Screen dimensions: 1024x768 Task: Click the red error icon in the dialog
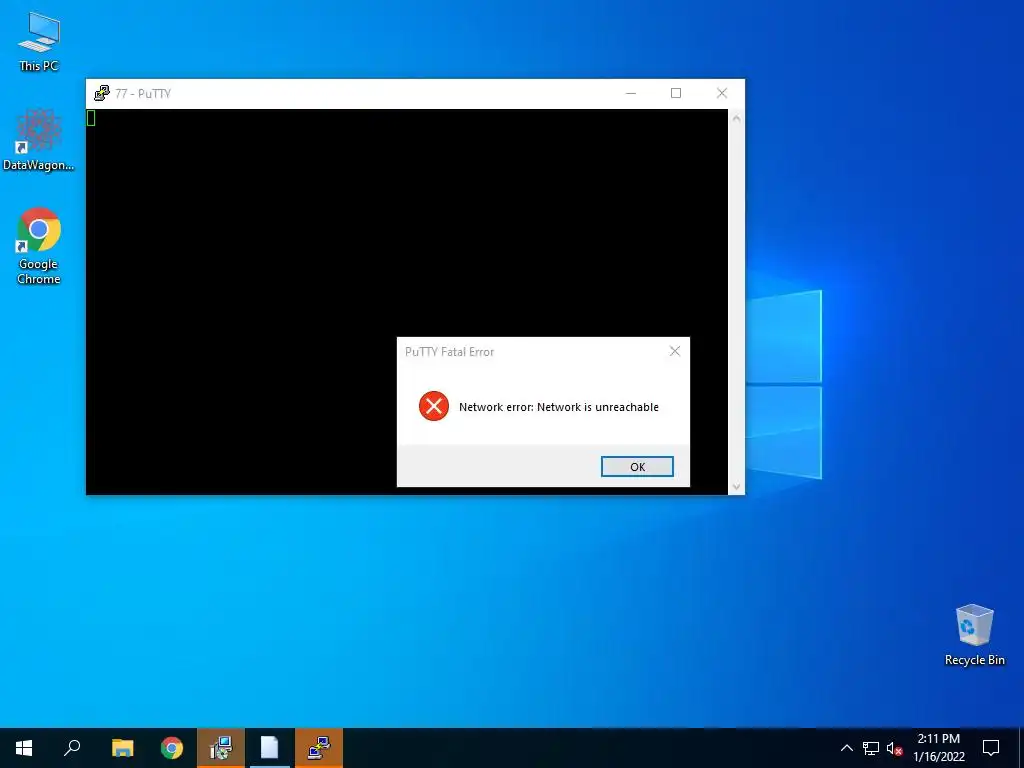pos(434,406)
